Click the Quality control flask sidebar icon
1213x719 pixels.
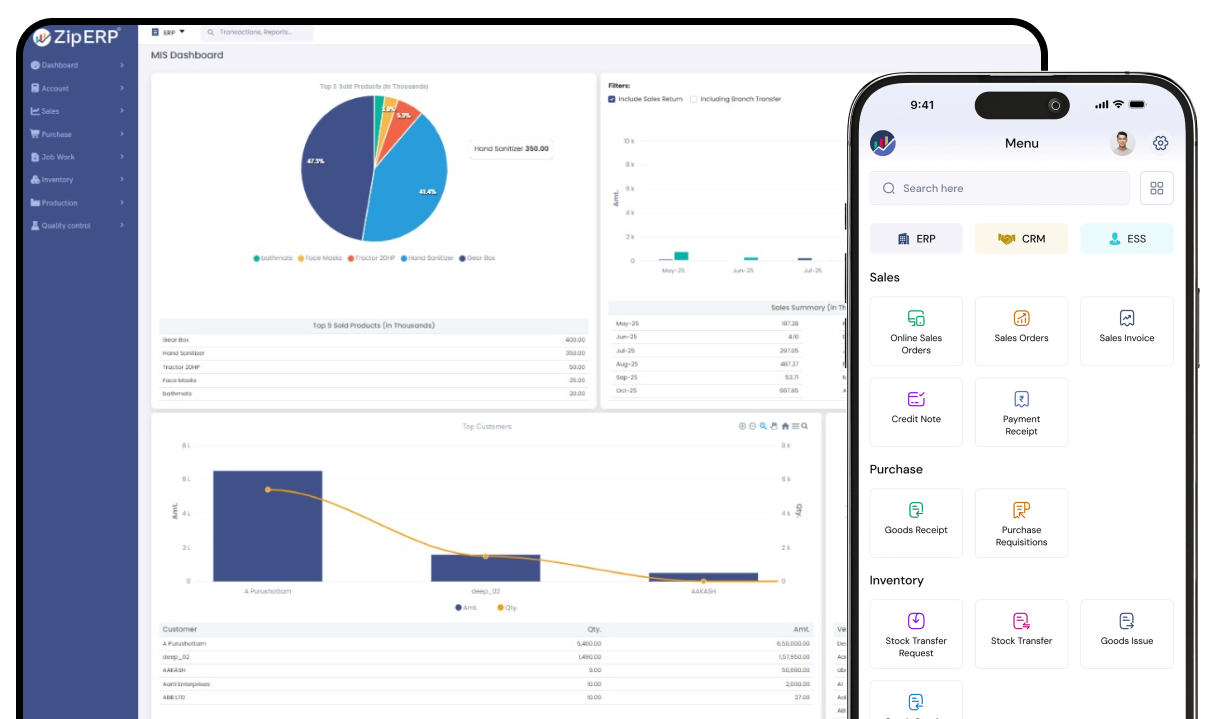pyautogui.click(x=35, y=225)
